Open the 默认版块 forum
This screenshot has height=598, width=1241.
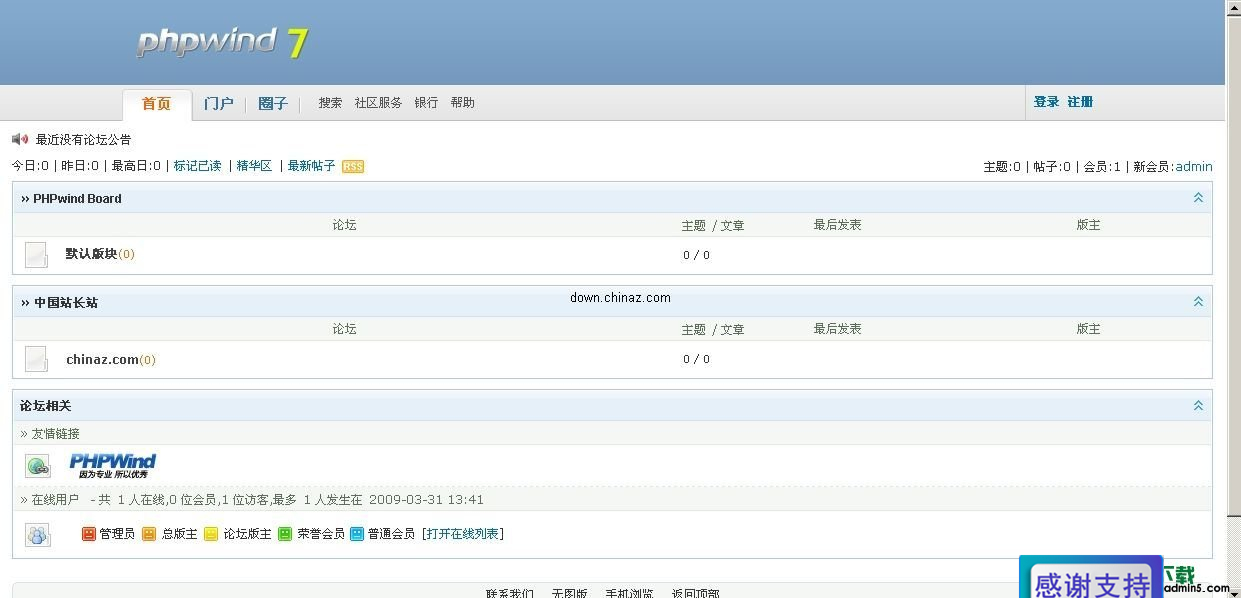coord(91,254)
